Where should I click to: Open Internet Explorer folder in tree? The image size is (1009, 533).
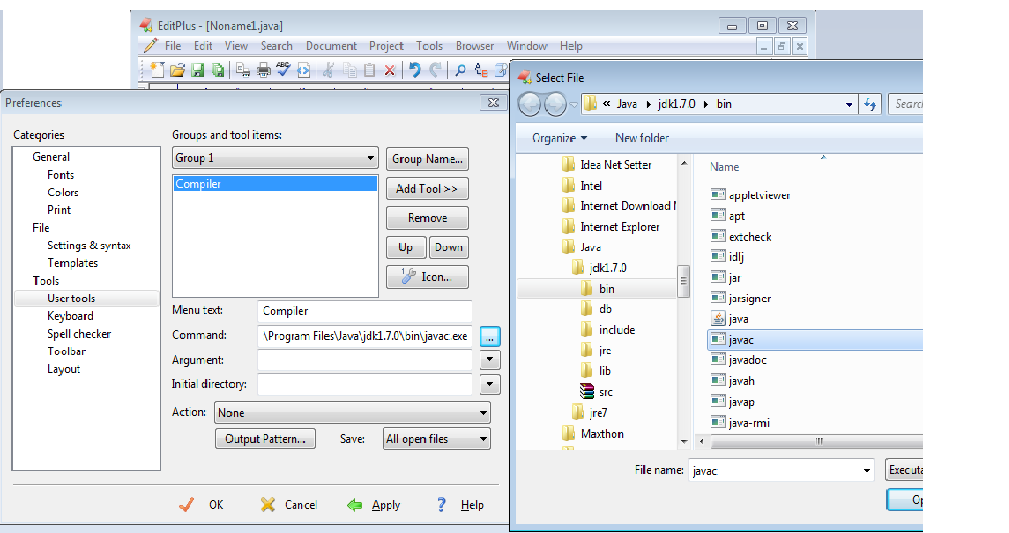pos(620,227)
